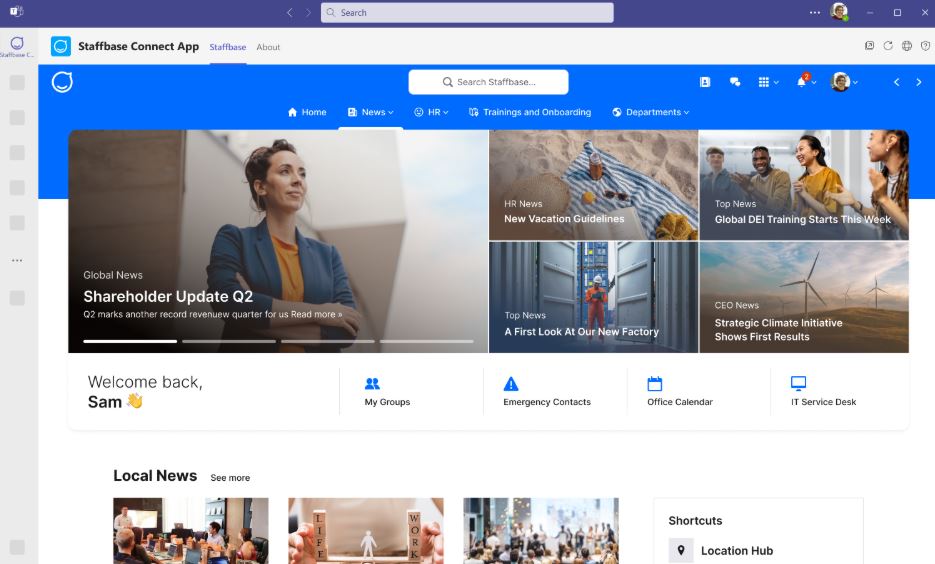Select the second carousel slide indicator

point(228,341)
